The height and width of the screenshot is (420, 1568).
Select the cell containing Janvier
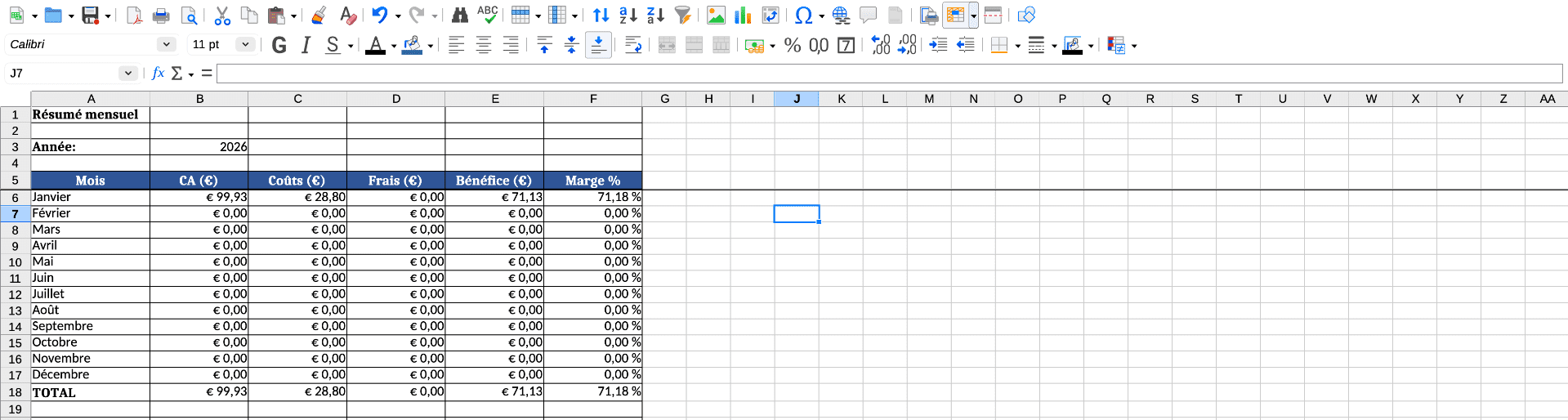(90, 197)
